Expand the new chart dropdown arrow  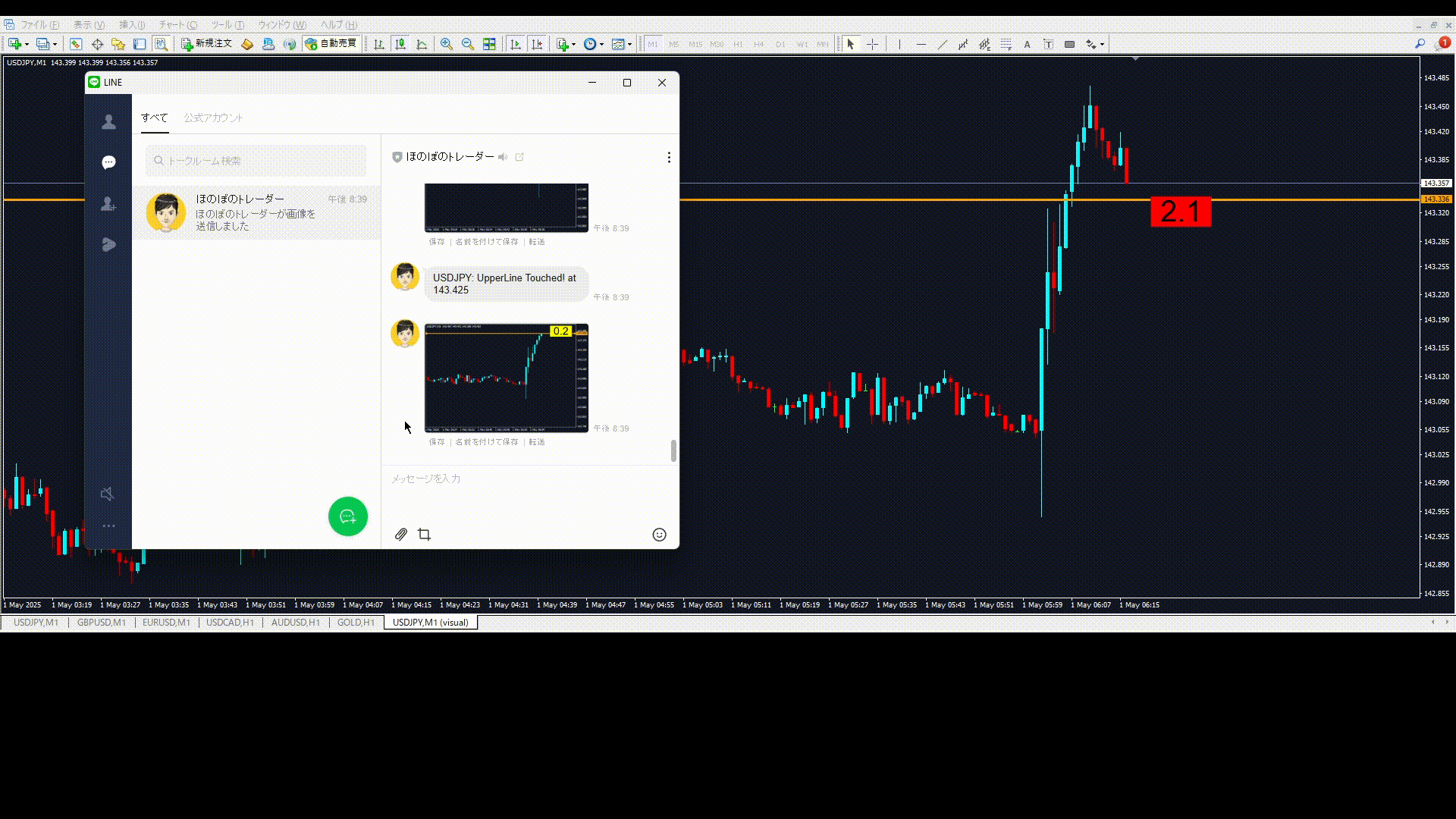[27, 45]
